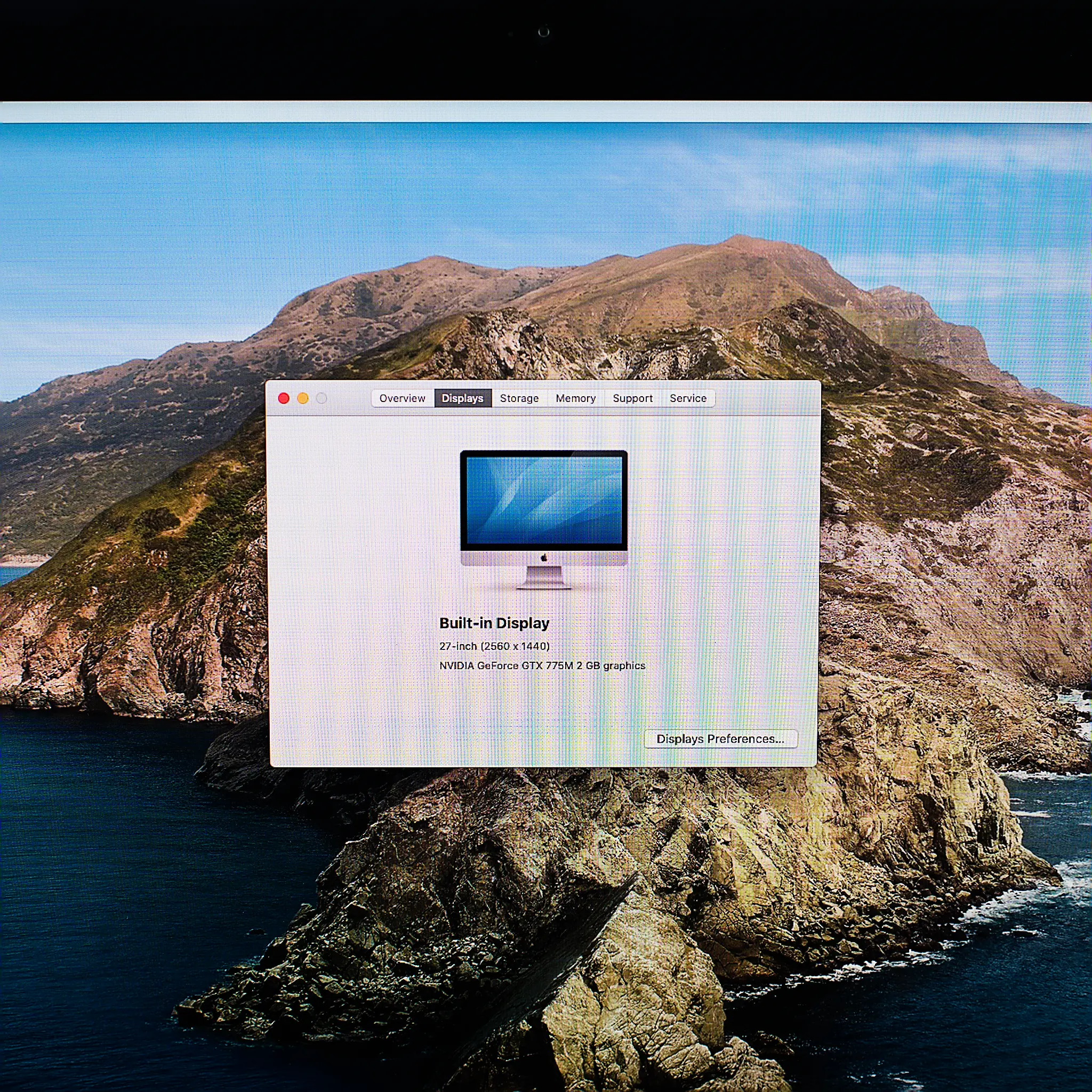Select the "27-inch (2560 x 1440)" text
The height and width of the screenshot is (1092, 1092).
495,646
